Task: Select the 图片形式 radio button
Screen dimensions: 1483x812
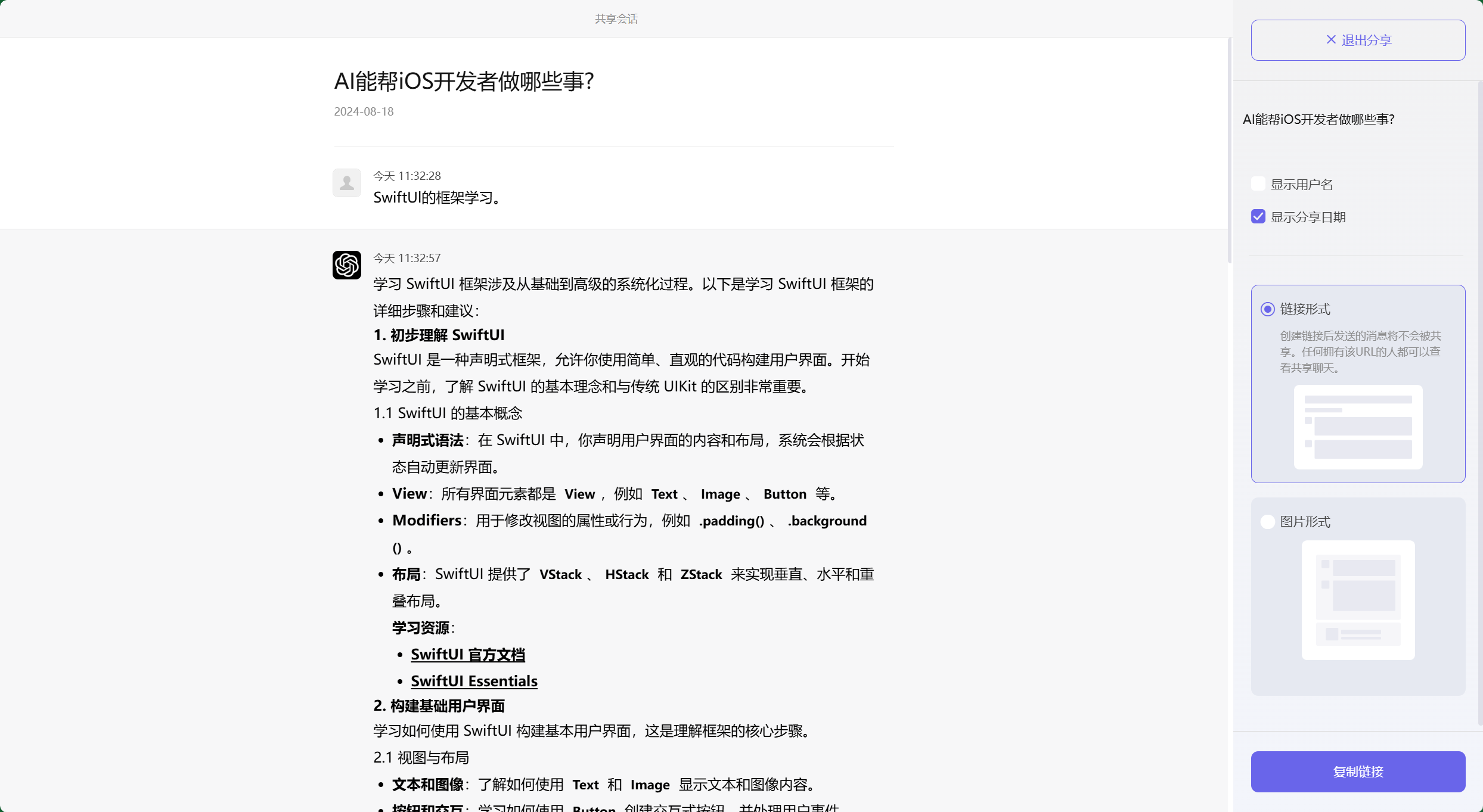Action: pyautogui.click(x=1267, y=521)
